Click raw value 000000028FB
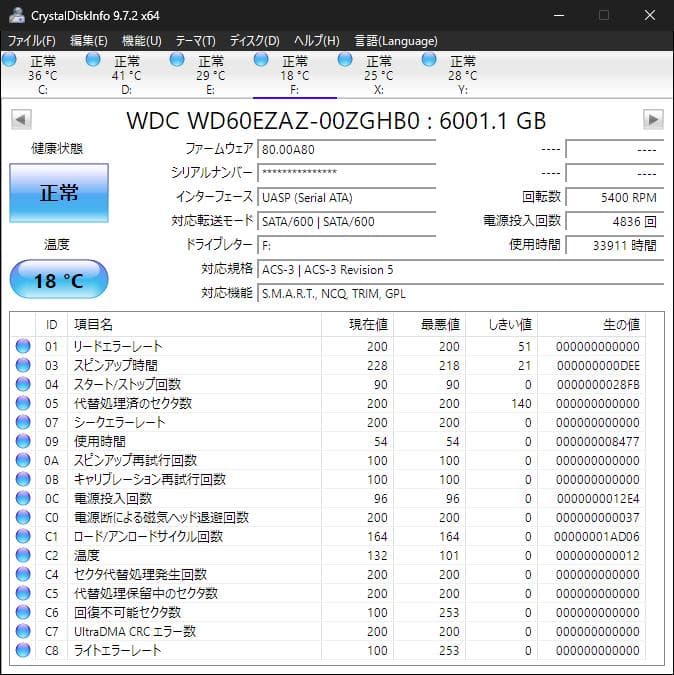Screen dimensions: 674x675 598,384
